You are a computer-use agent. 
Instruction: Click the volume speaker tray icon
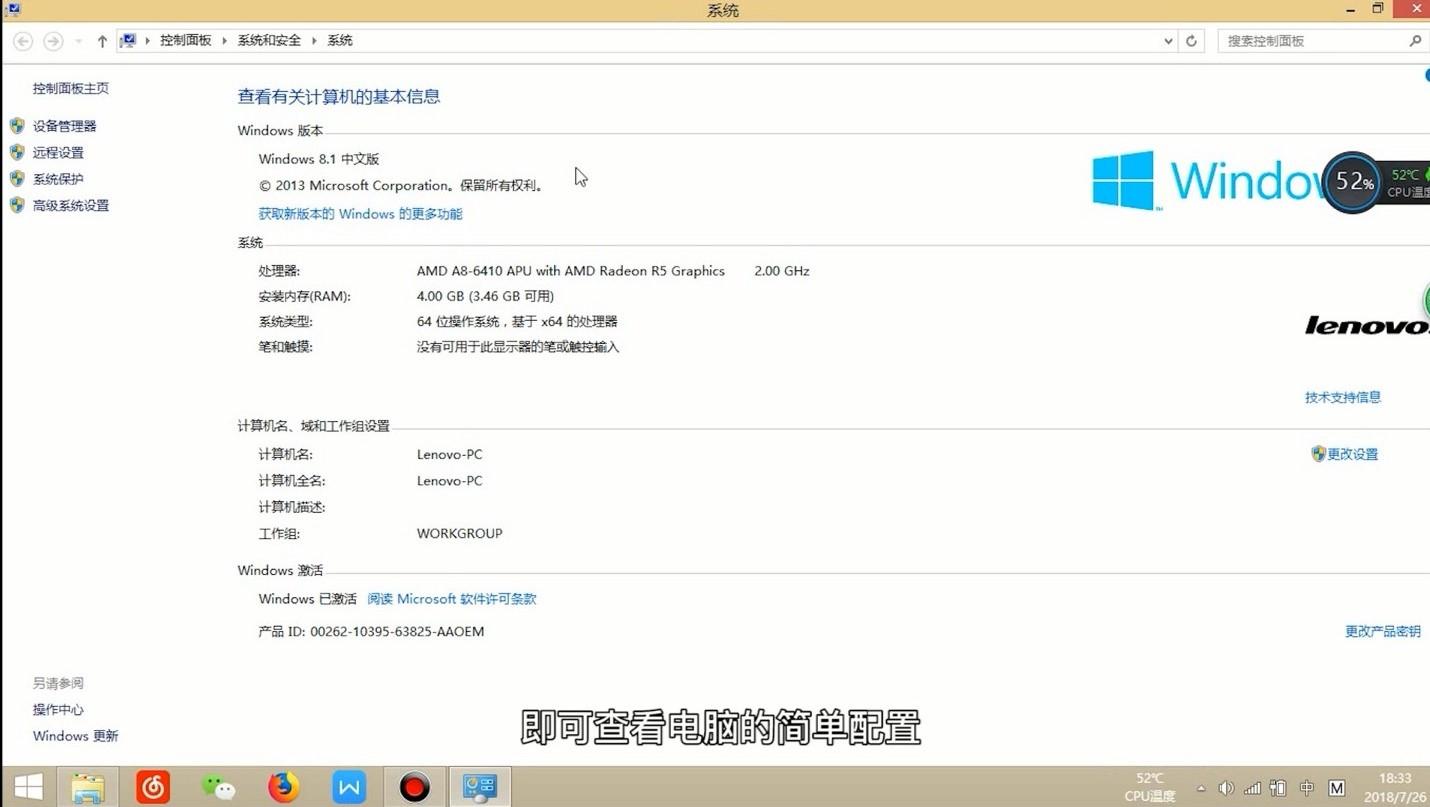(1226, 788)
